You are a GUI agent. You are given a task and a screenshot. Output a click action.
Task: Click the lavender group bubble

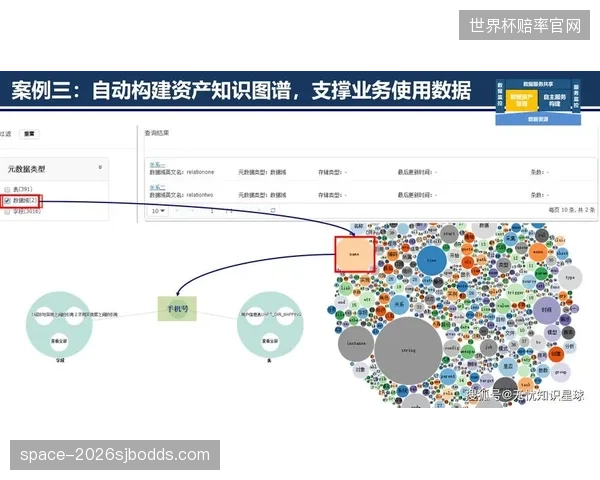point(561,372)
